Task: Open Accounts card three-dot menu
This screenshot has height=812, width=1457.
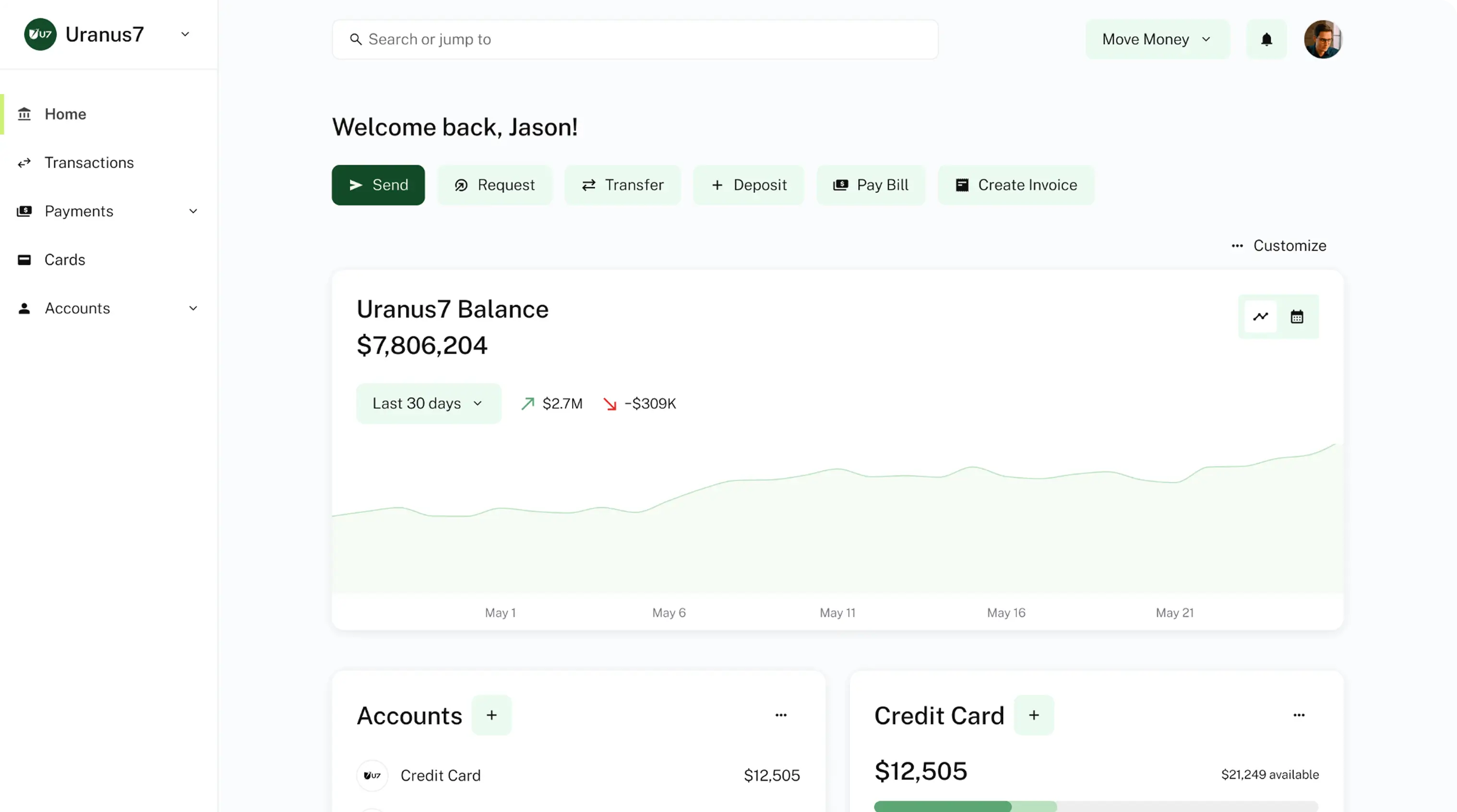Action: pyautogui.click(x=780, y=716)
